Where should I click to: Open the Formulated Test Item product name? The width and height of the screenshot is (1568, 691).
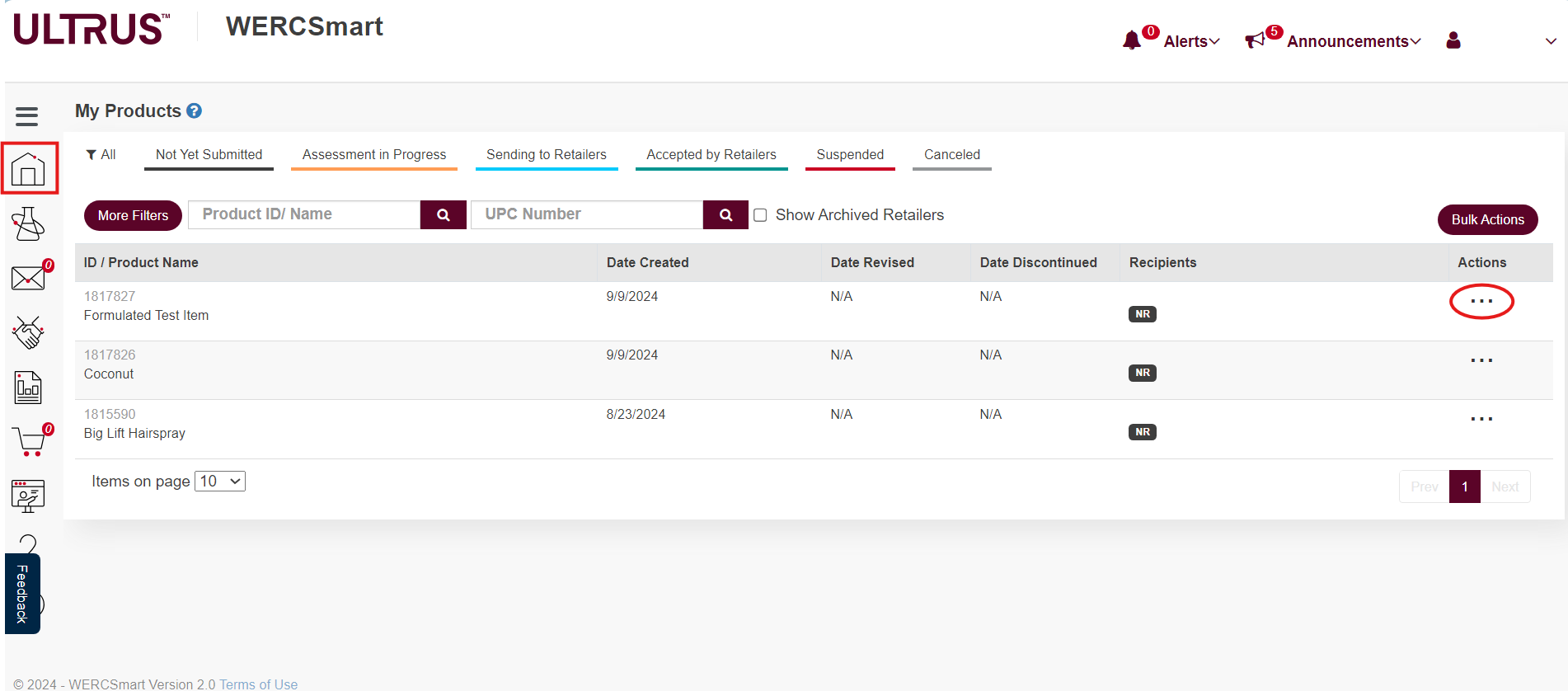[146, 315]
